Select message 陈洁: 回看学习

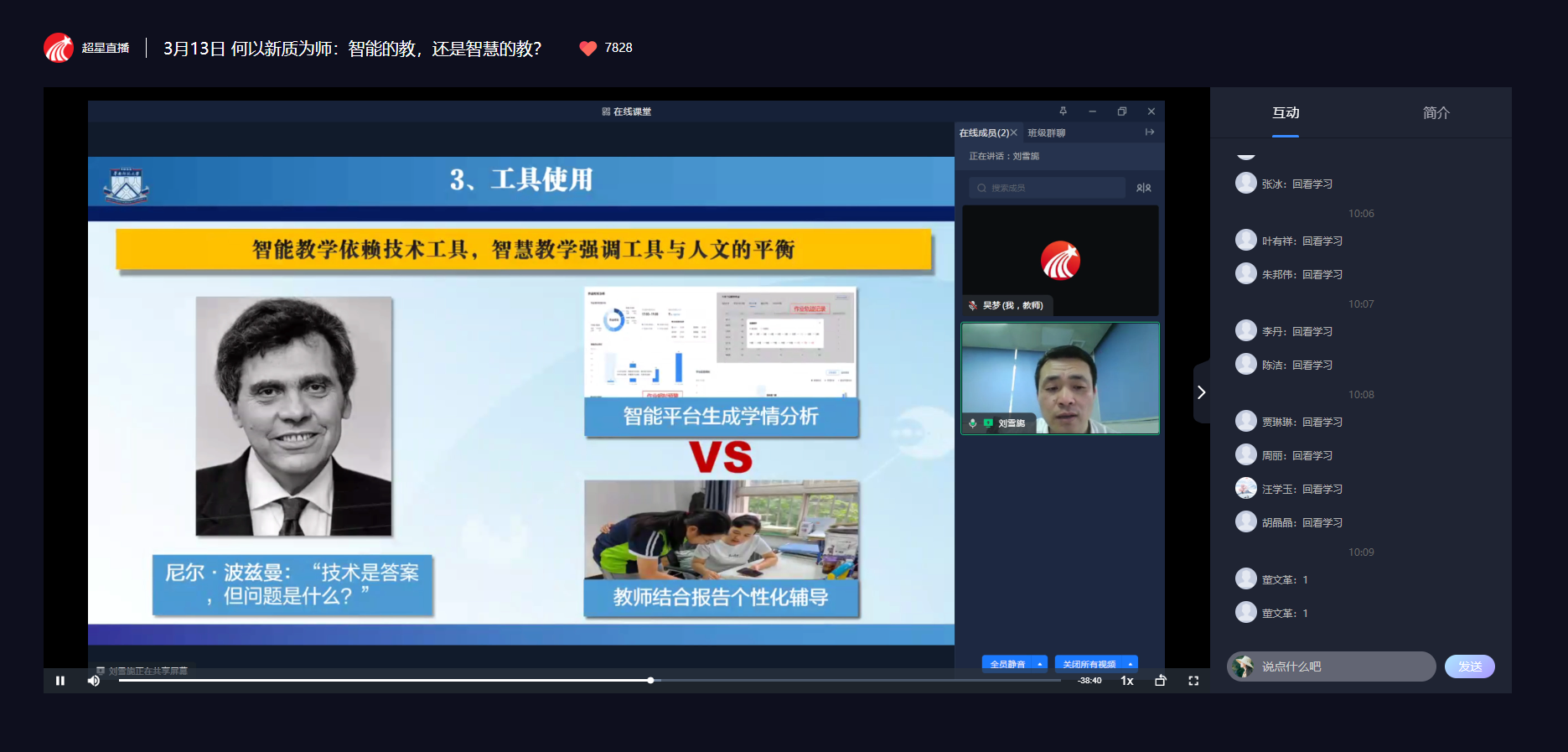[1297, 366]
